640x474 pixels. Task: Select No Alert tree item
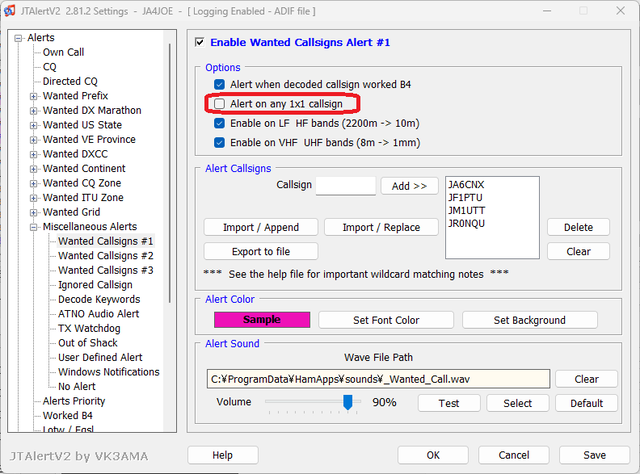coord(77,387)
